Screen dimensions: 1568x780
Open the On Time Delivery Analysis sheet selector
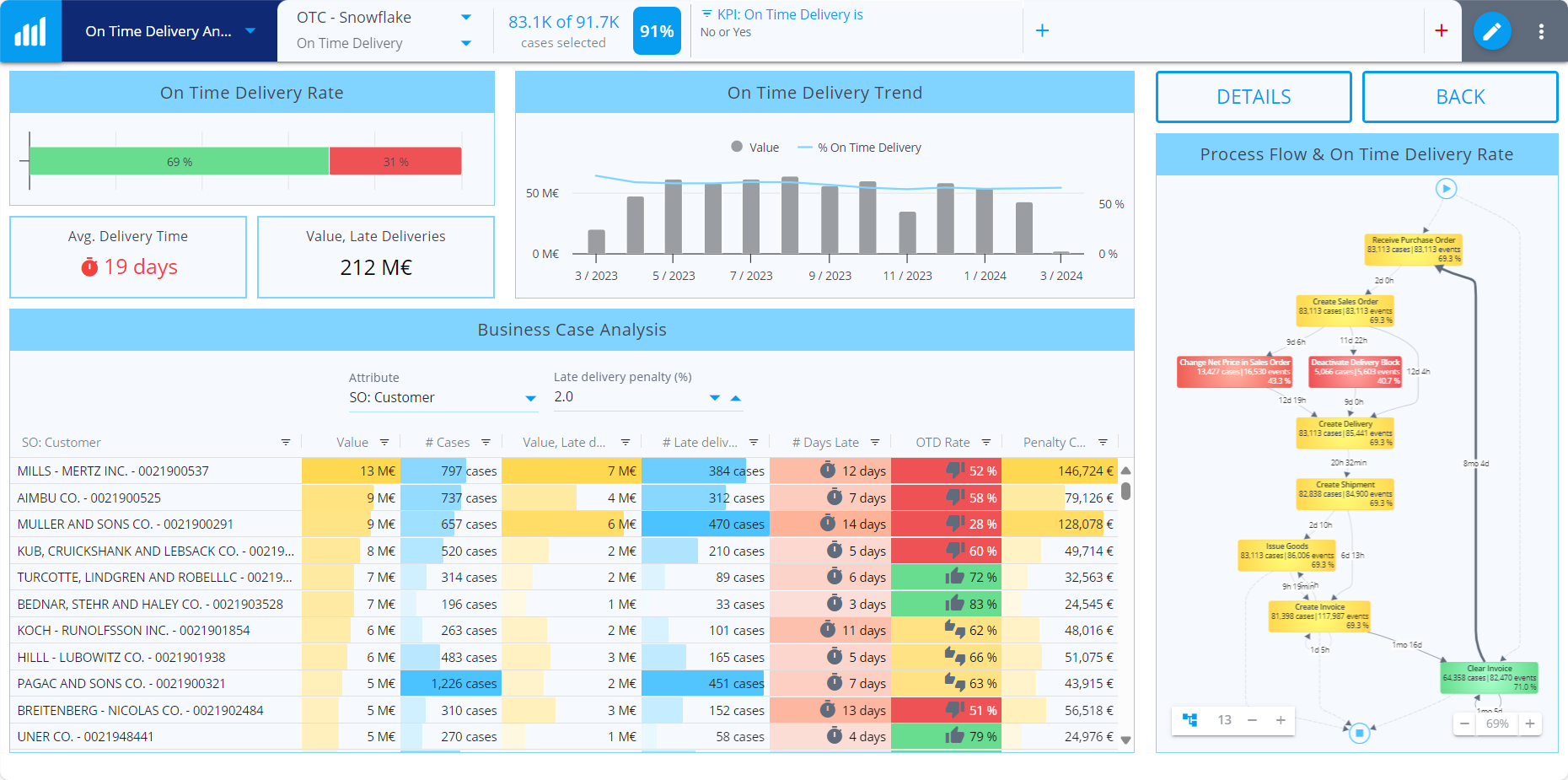click(x=250, y=30)
